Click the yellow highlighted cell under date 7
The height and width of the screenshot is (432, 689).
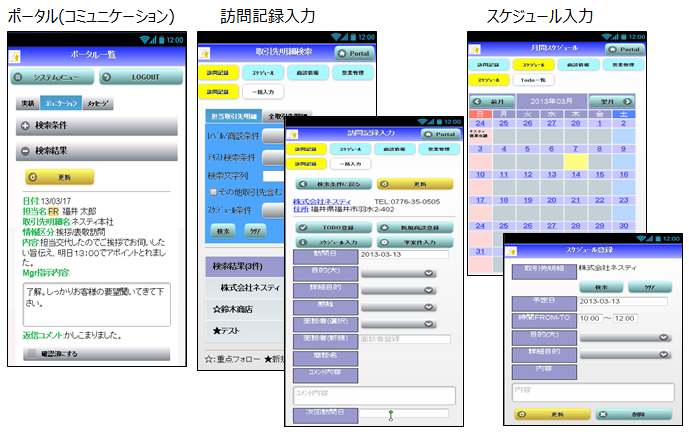click(576, 161)
